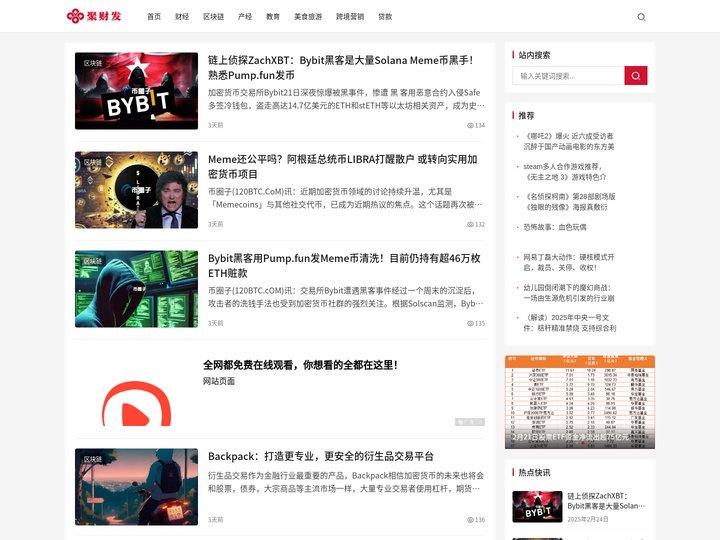This screenshot has width=720, height=540.
Task: Click the LIBRA president article thumbnail
Action: (x=136, y=190)
